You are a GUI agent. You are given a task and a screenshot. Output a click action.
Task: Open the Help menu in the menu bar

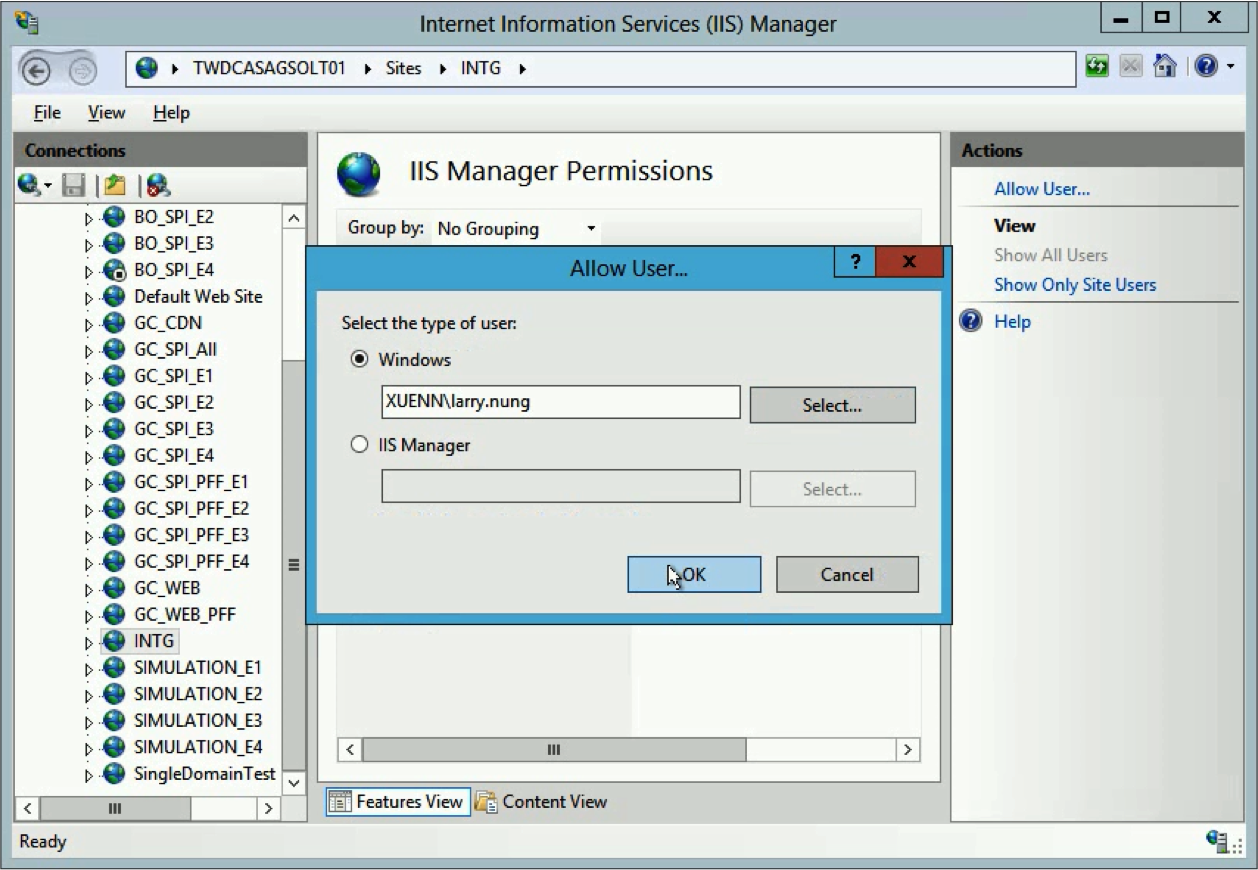point(171,113)
